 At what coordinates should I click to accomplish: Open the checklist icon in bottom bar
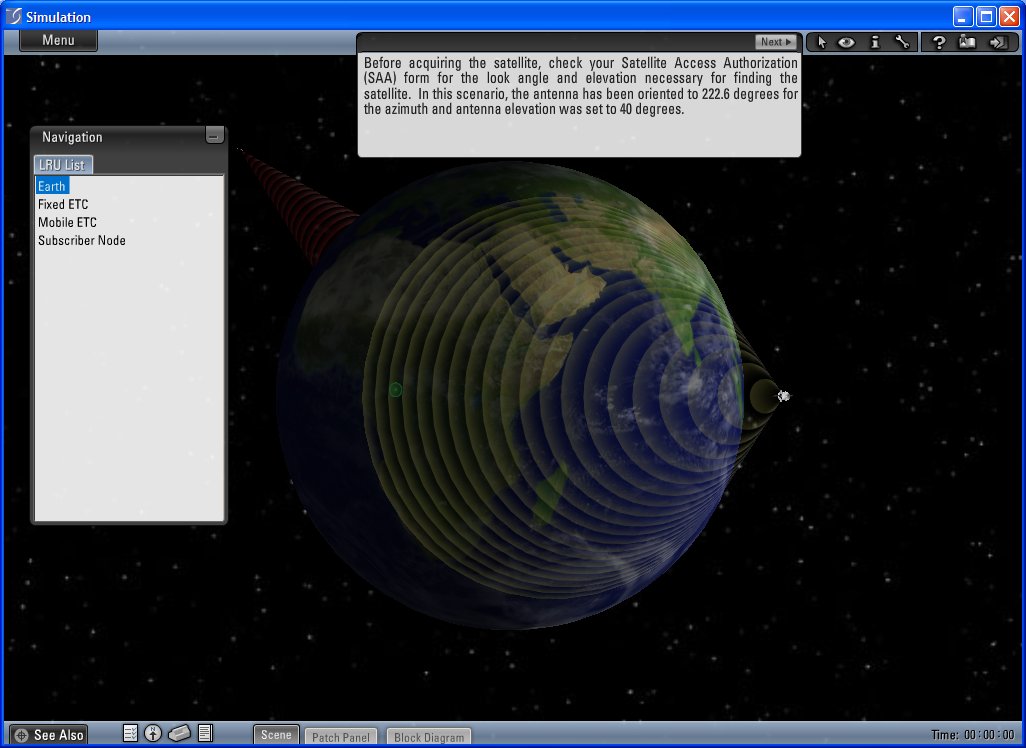pyautogui.click(x=130, y=733)
